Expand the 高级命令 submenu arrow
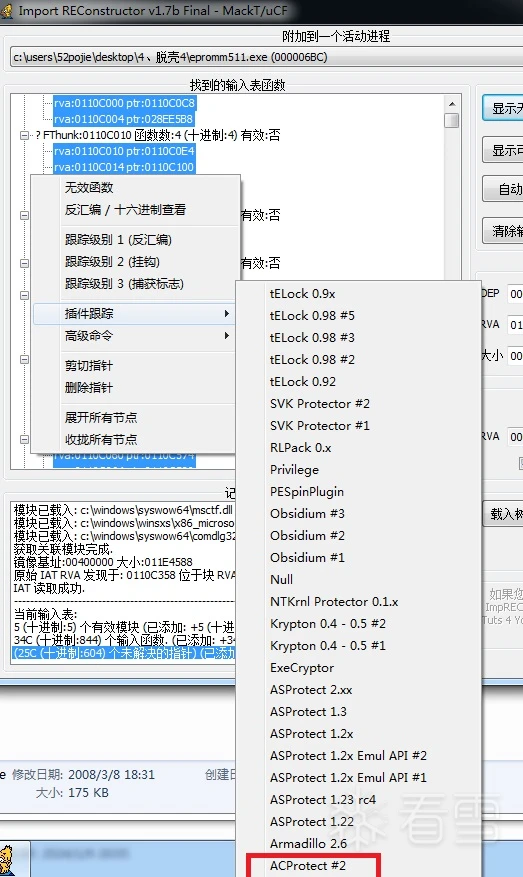Screen dimensions: 523x877 227,336
